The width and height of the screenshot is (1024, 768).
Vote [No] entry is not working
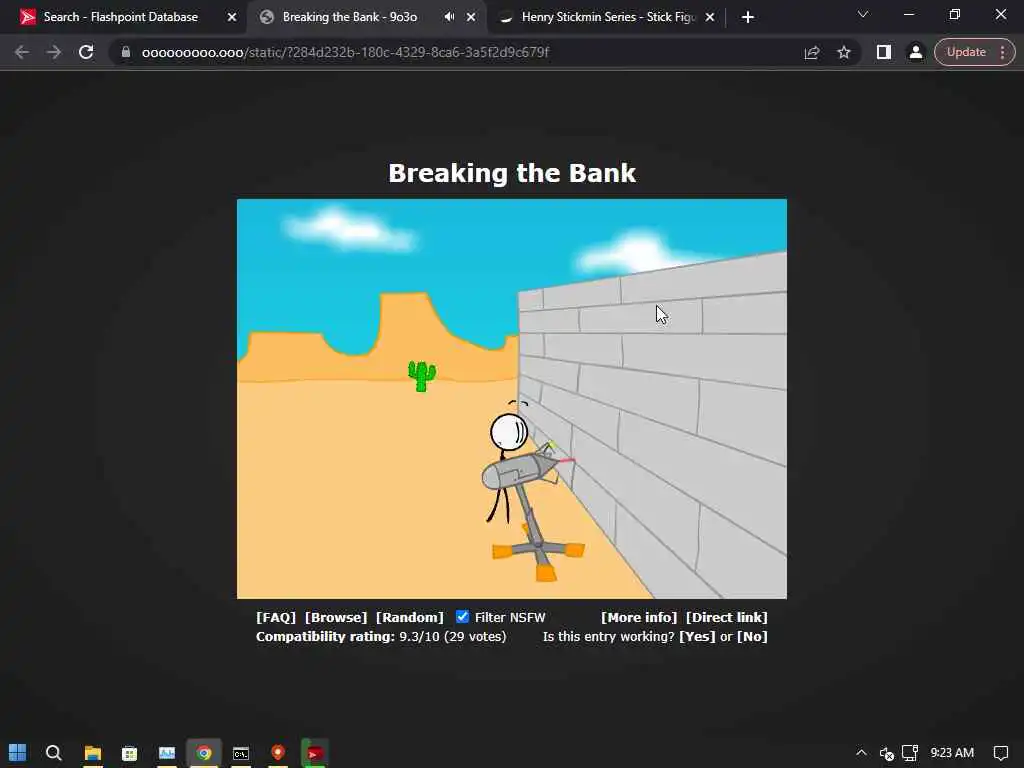click(752, 636)
